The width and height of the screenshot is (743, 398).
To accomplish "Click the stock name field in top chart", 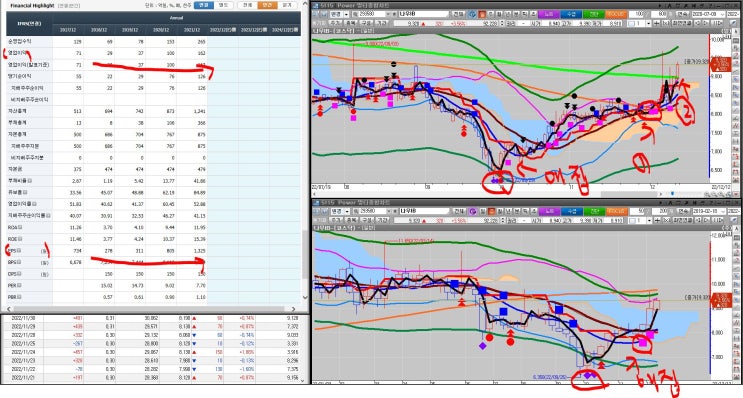I will (424, 14).
